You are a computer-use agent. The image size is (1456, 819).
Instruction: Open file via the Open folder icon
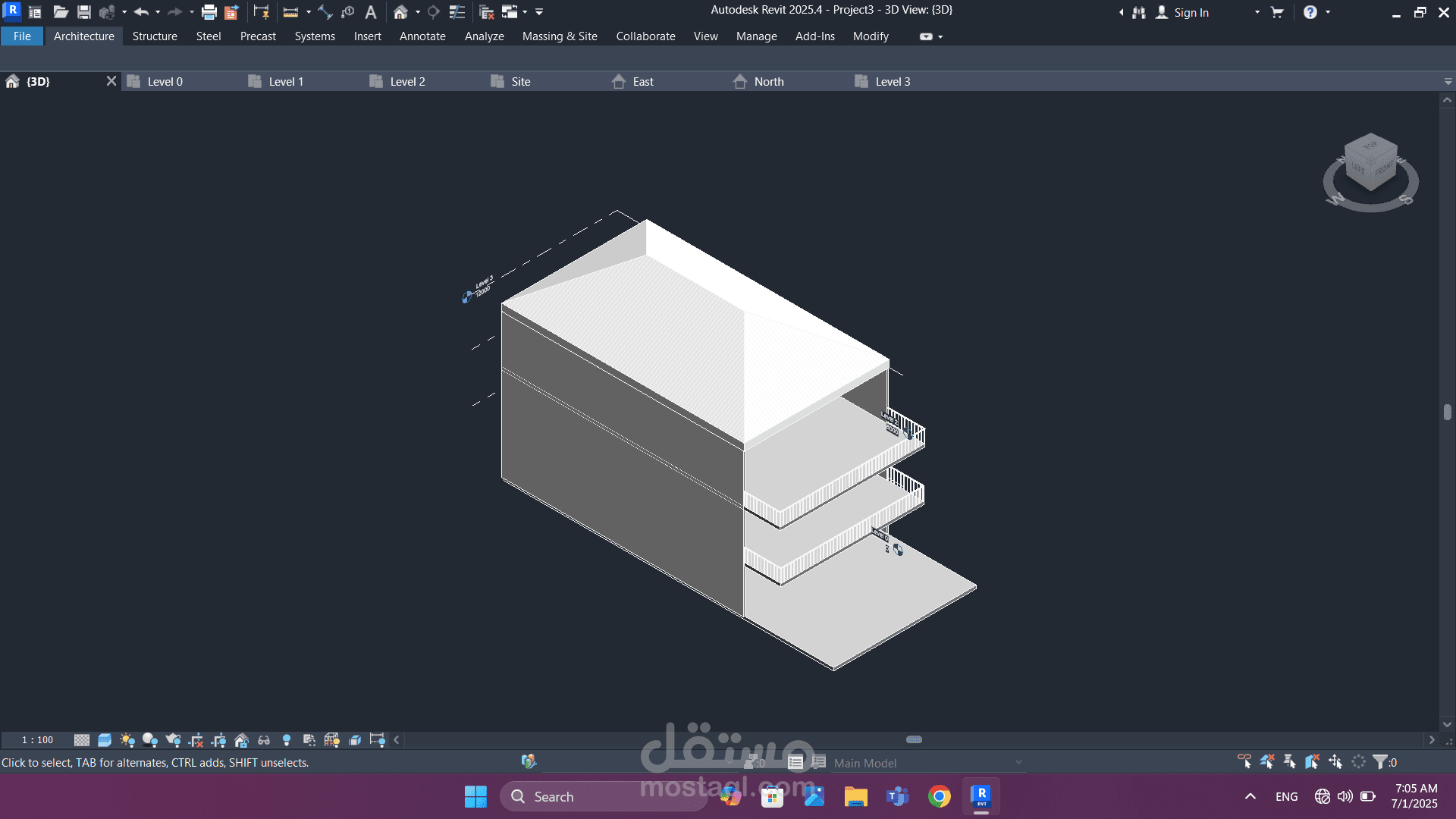[x=61, y=12]
